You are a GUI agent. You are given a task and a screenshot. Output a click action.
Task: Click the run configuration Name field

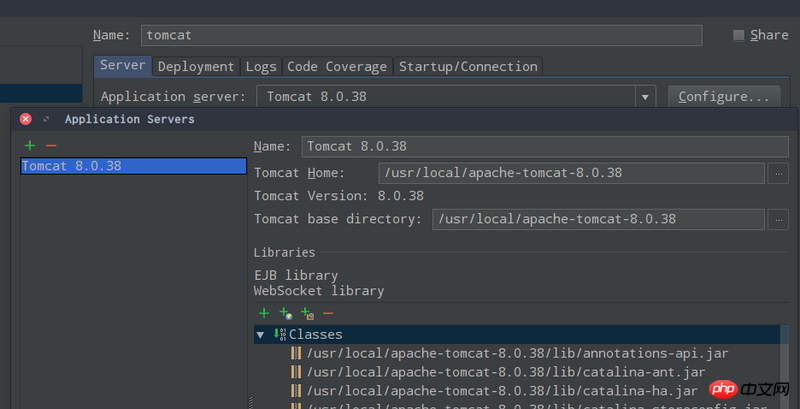tap(430, 35)
